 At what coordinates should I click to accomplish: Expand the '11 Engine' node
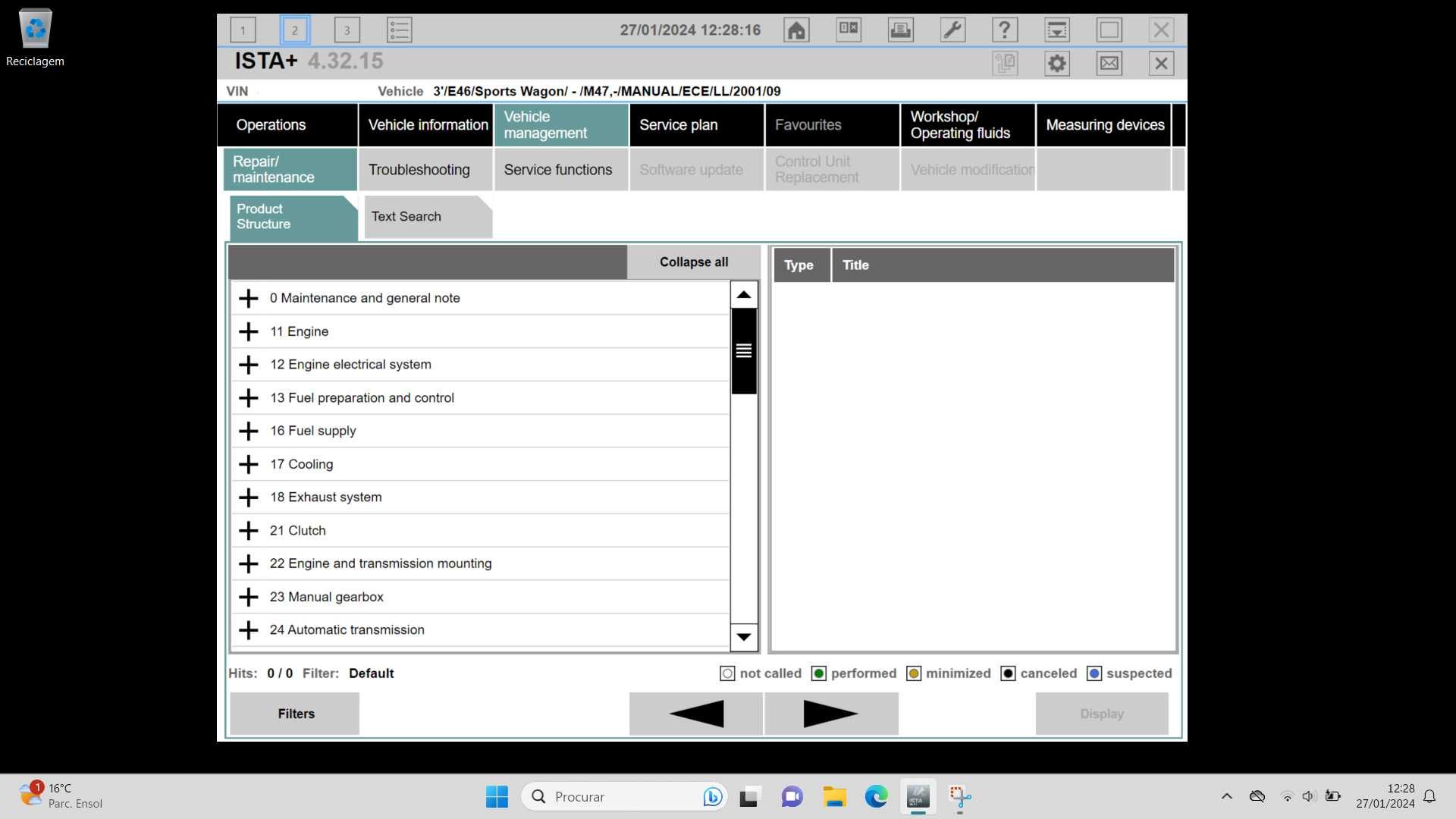pos(248,331)
